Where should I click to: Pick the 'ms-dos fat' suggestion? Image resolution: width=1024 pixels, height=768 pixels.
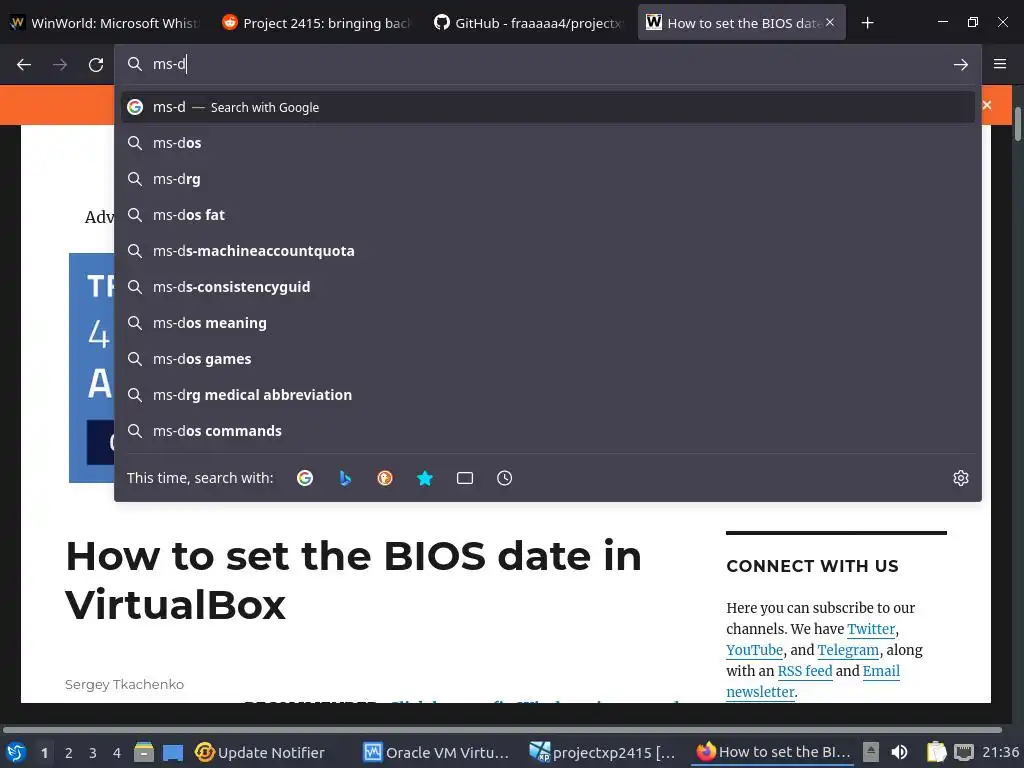tap(547, 215)
